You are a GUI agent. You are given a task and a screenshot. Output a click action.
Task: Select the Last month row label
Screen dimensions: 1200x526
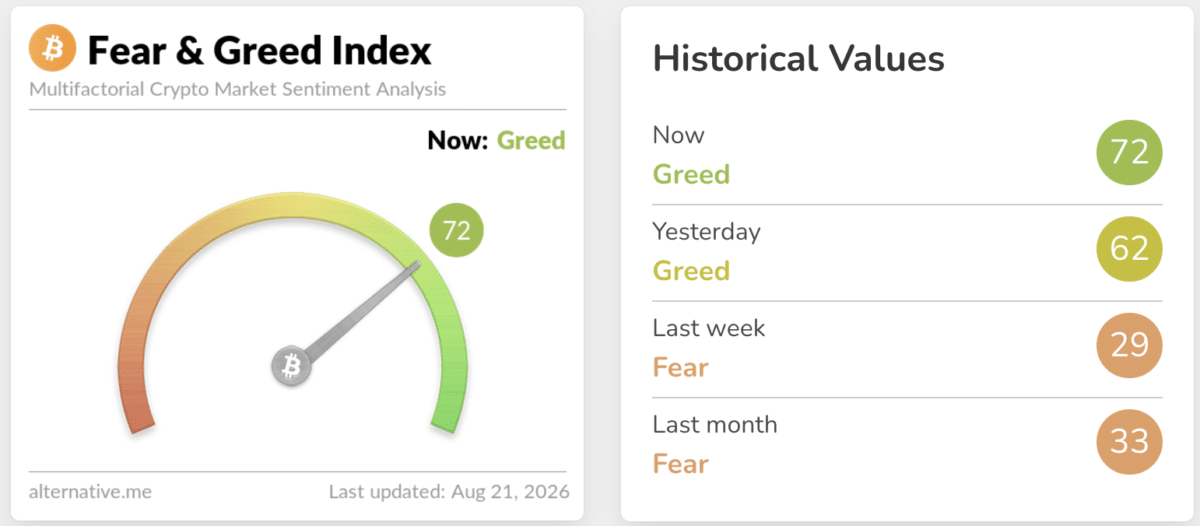pyautogui.click(x=715, y=424)
